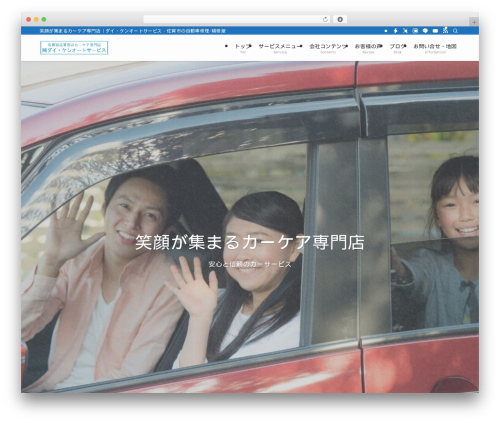Screen dimensions: 500x423
Task: Open the お問い合せ・地図 menu item
Action: pyautogui.click(x=435, y=48)
